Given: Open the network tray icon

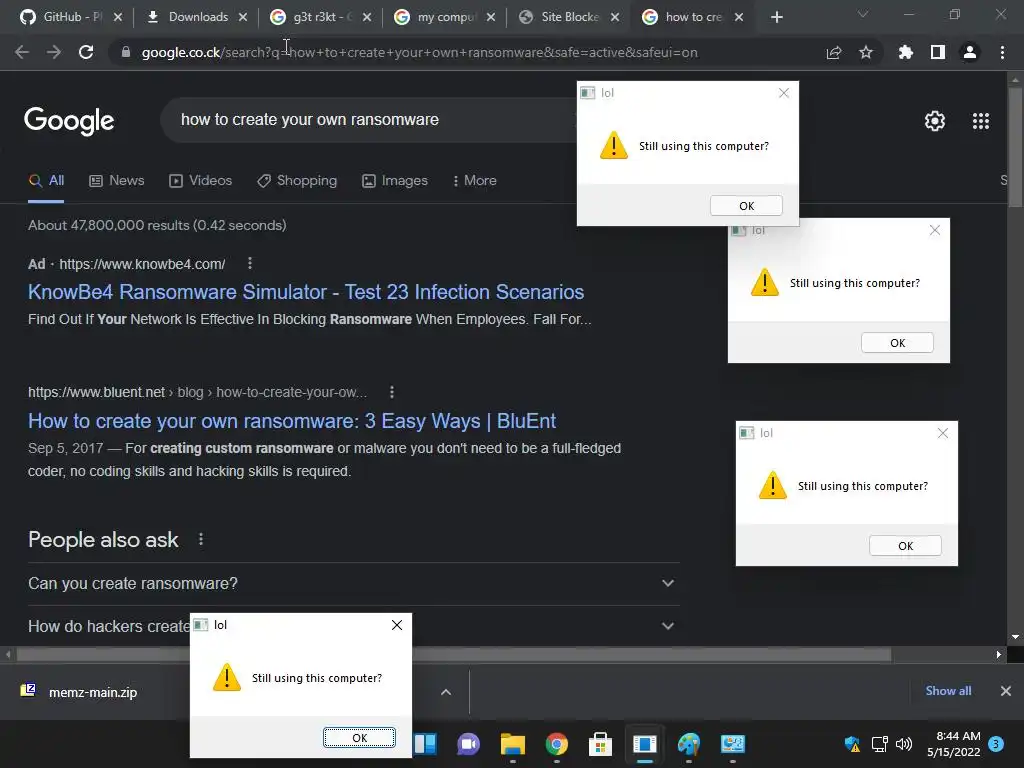Looking at the screenshot, I should pos(880,744).
